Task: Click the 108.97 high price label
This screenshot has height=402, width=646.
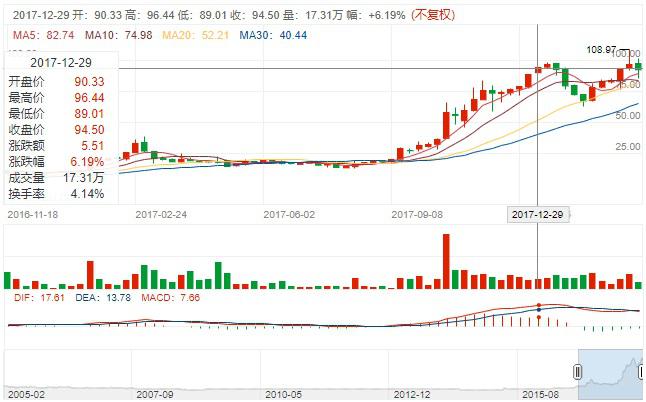Action: (x=600, y=48)
